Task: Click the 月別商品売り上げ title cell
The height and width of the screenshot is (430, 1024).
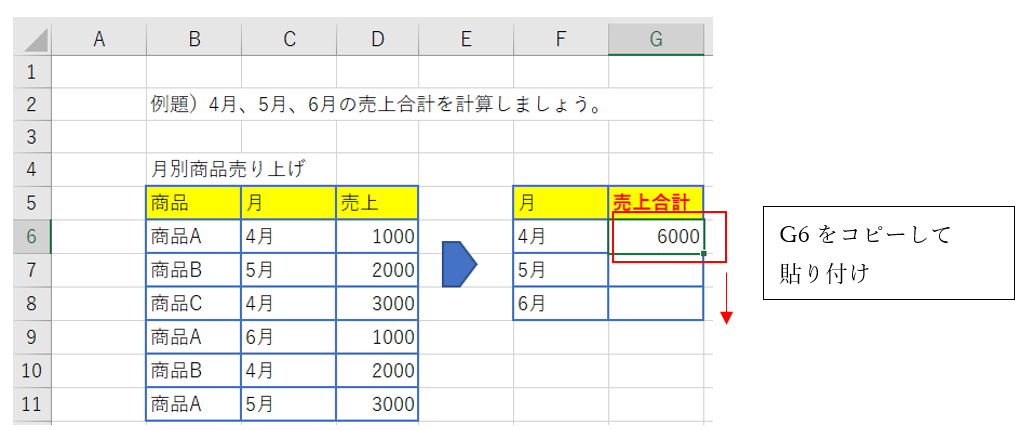Action: 228,169
